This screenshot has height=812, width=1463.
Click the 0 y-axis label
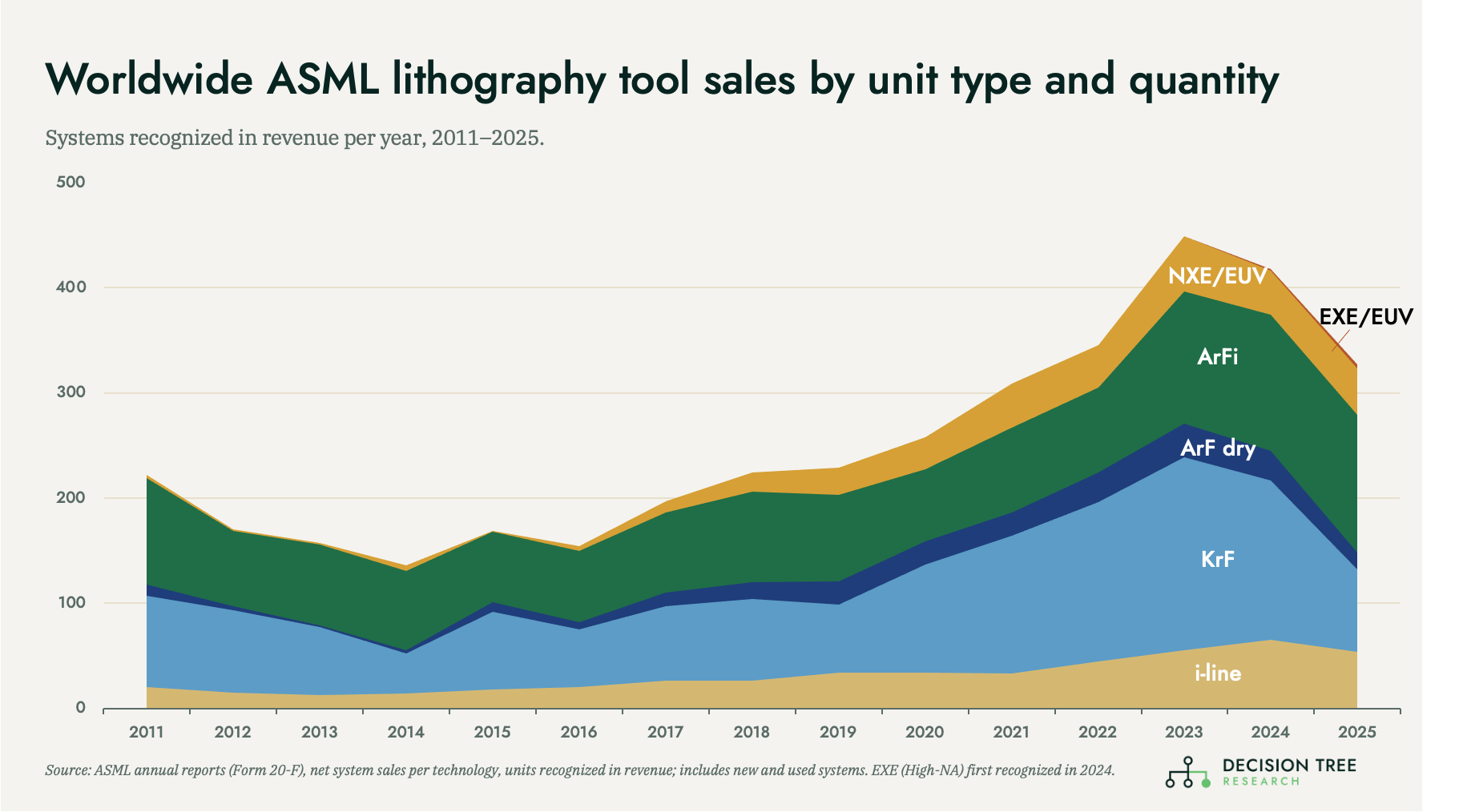click(80, 708)
